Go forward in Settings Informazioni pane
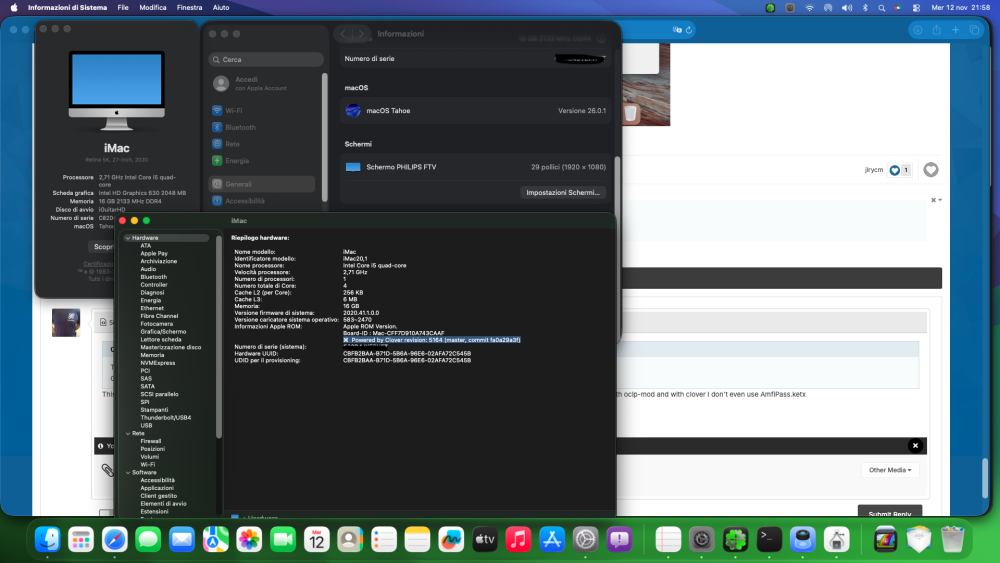Image resolution: width=1000 pixels, height=563 pixels. 361,34
